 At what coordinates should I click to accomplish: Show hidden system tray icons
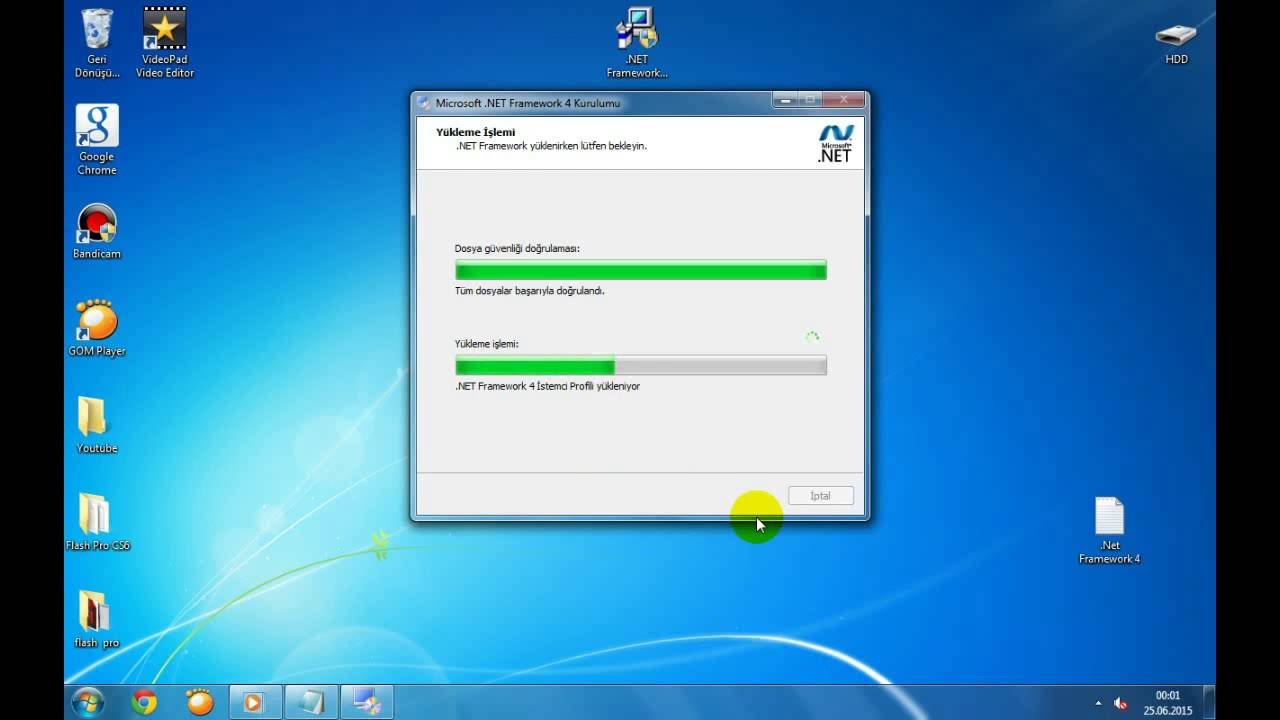(1098, 703)
